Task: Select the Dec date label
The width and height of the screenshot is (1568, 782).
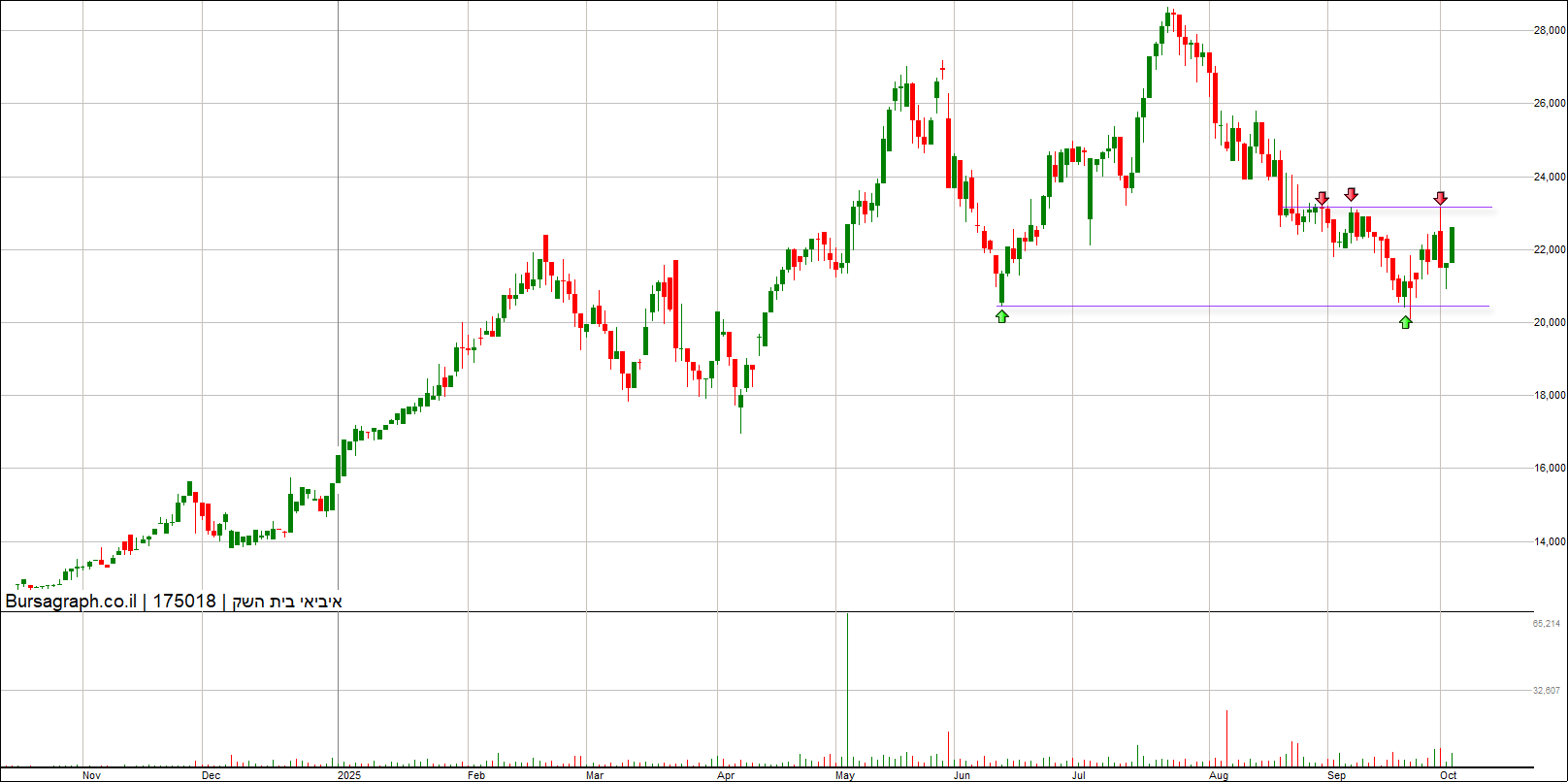Action: coord(211,775)
